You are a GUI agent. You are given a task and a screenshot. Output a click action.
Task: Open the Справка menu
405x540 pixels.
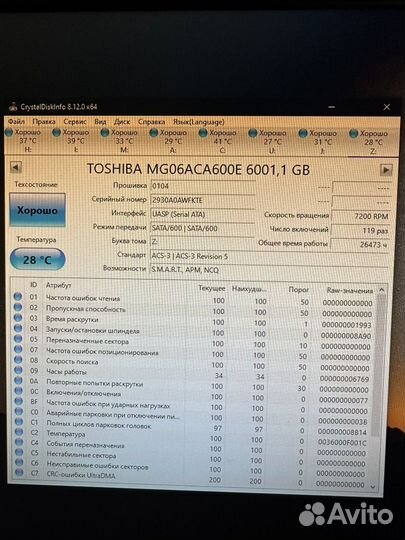(151, 122)
